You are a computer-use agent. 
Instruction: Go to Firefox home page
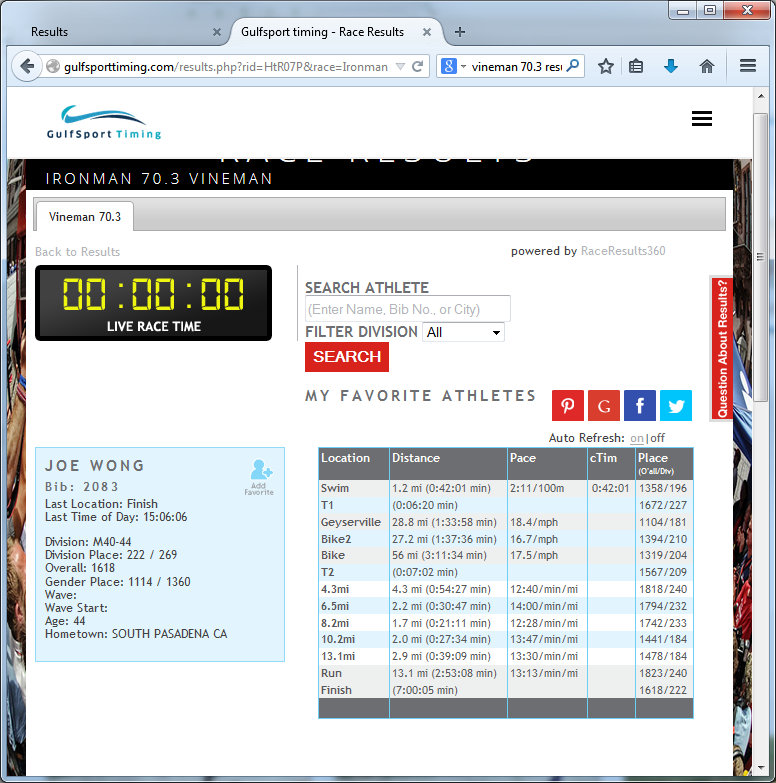[x=707, y=67]
